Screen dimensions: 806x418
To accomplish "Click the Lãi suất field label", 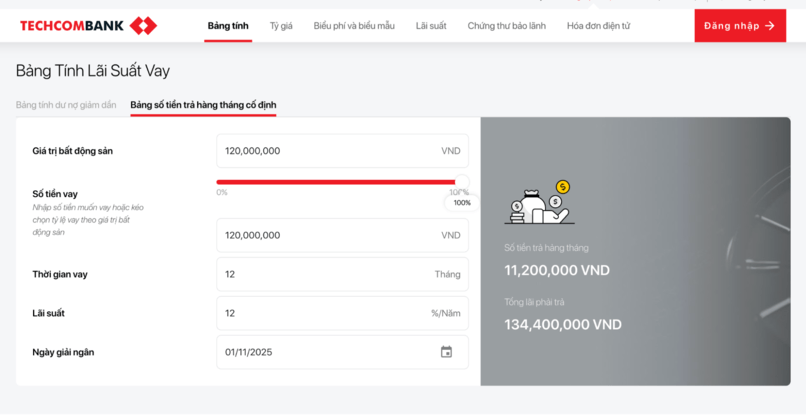I will (48, 313).
